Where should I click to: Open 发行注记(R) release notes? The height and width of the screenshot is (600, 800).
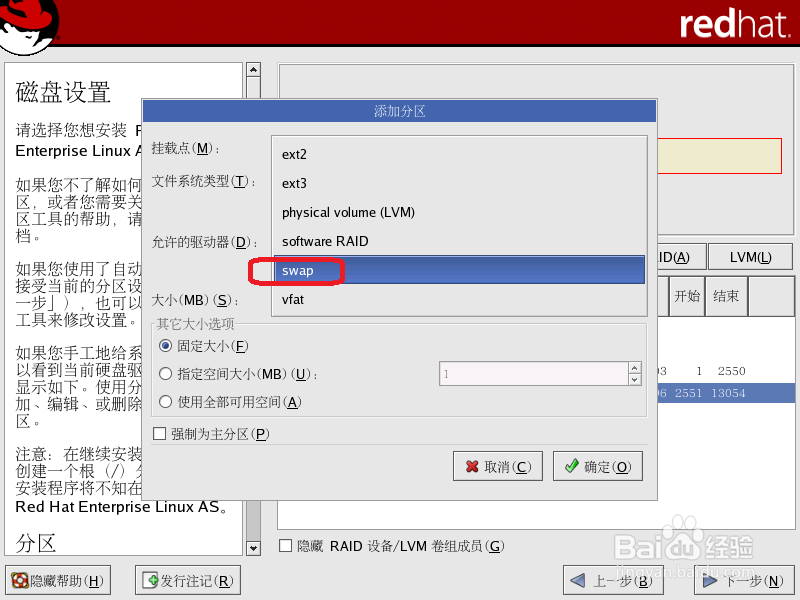point(188,581)
